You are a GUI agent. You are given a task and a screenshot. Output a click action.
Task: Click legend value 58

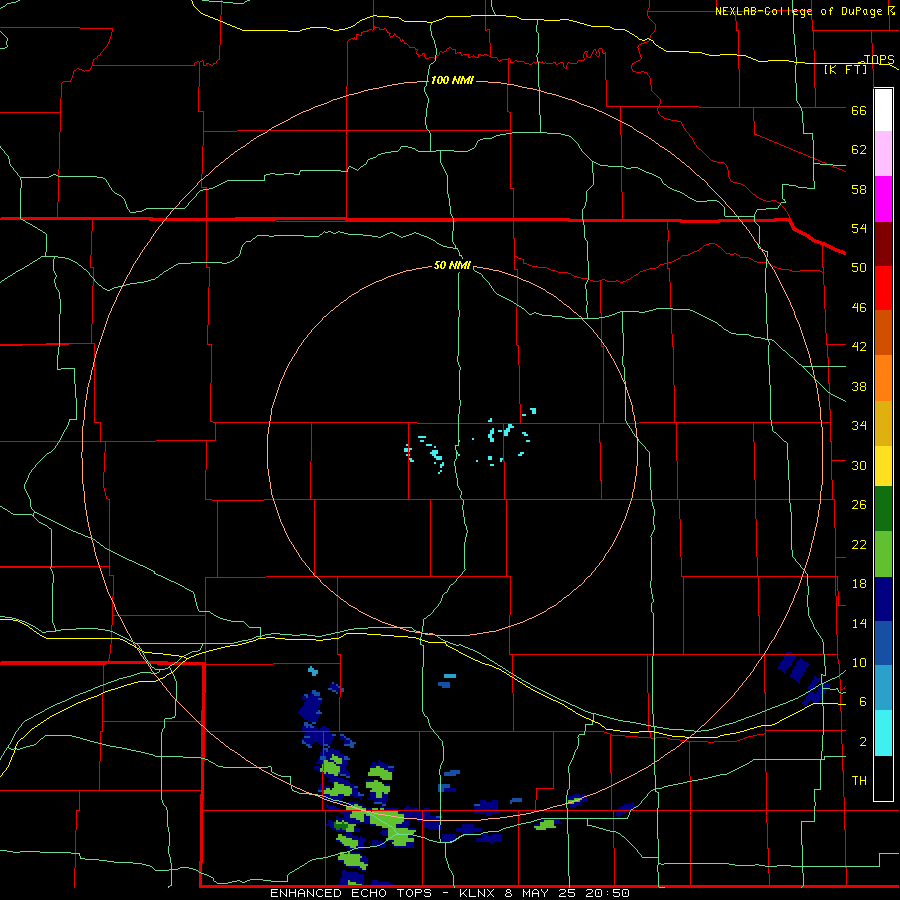click(859, 189)
